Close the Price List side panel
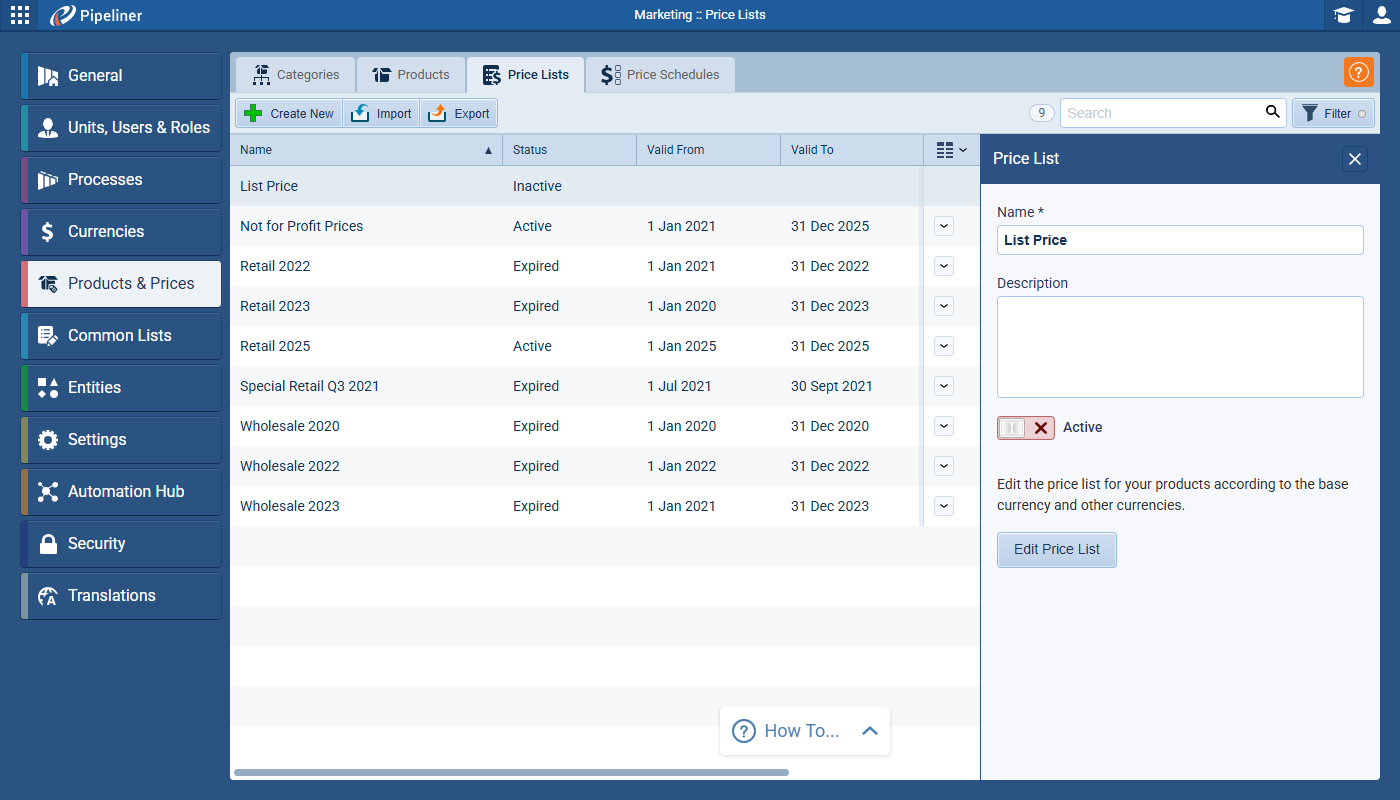The height and width of the screenshot is (800, 1400). point(1354,159)
